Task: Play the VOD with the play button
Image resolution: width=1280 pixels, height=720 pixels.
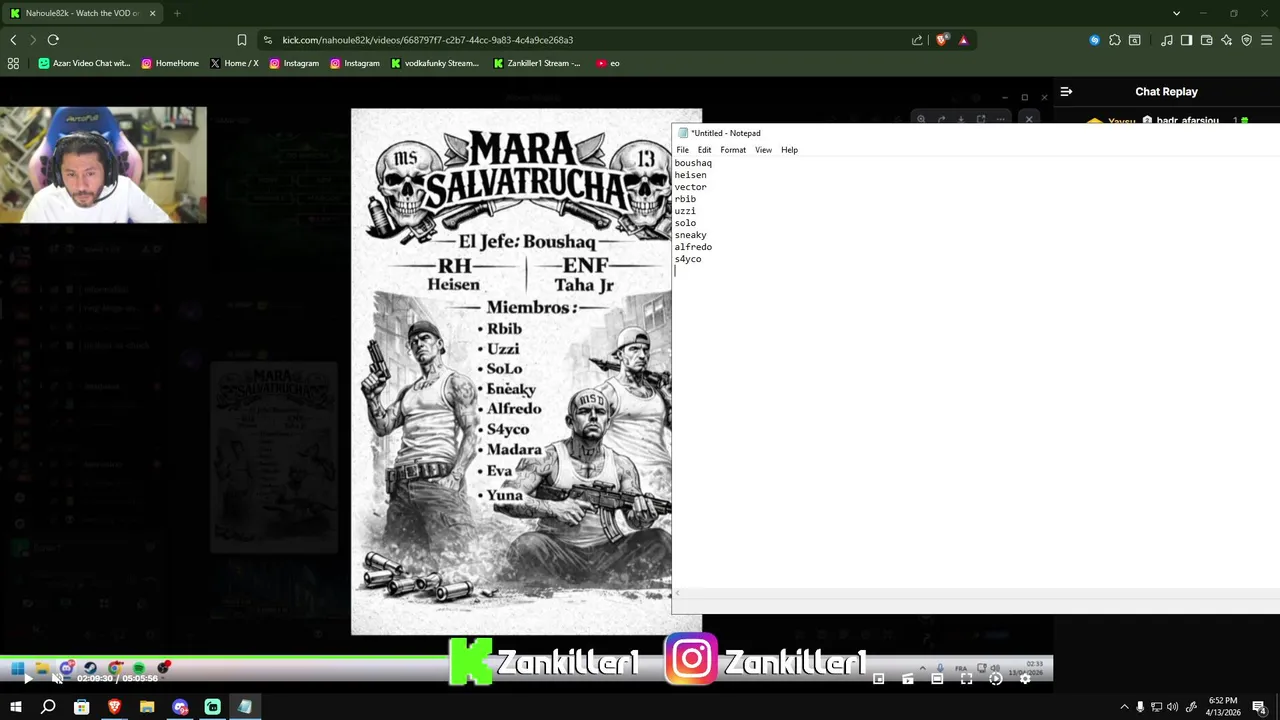Action: coord(27,679)
